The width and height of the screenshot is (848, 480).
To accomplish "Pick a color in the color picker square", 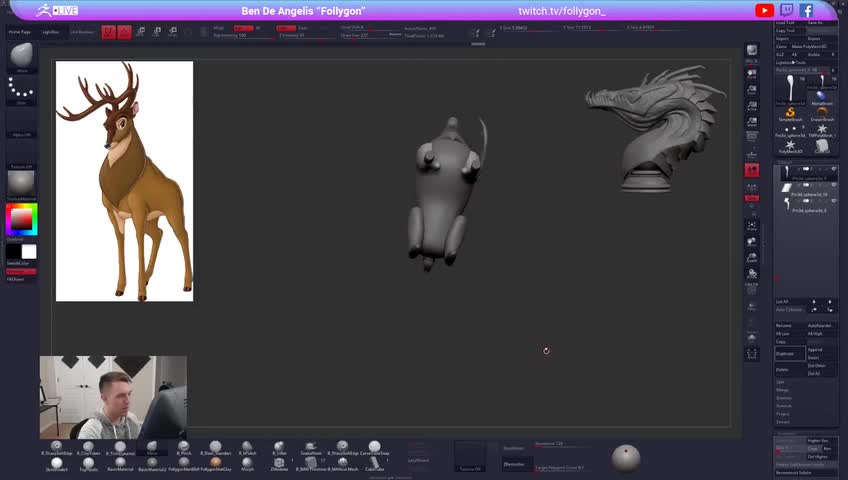I will click(x=22, y=219).
